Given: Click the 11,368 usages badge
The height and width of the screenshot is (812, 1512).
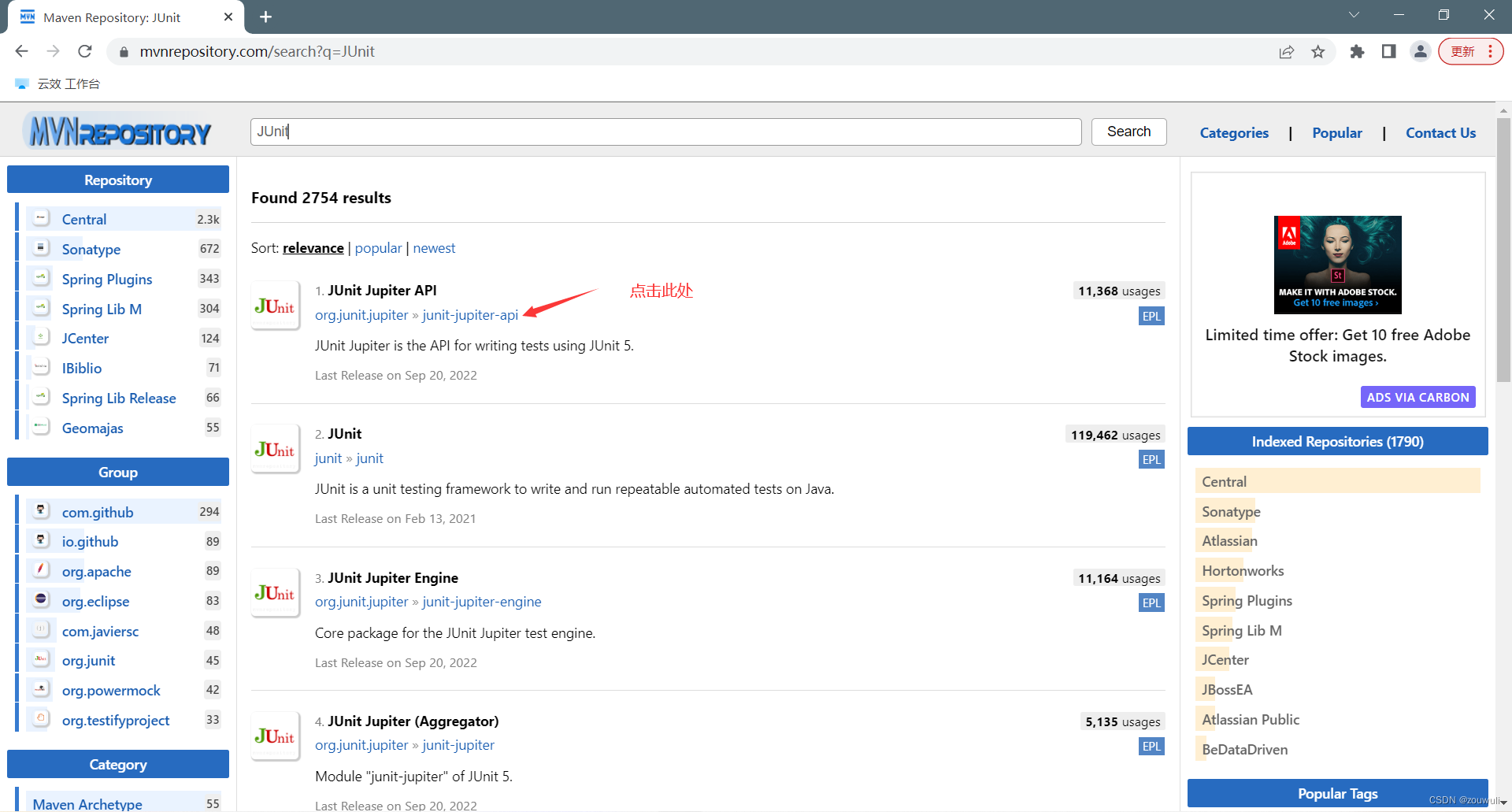Looking at the screenshot, I should click(x=1119, y=291).
